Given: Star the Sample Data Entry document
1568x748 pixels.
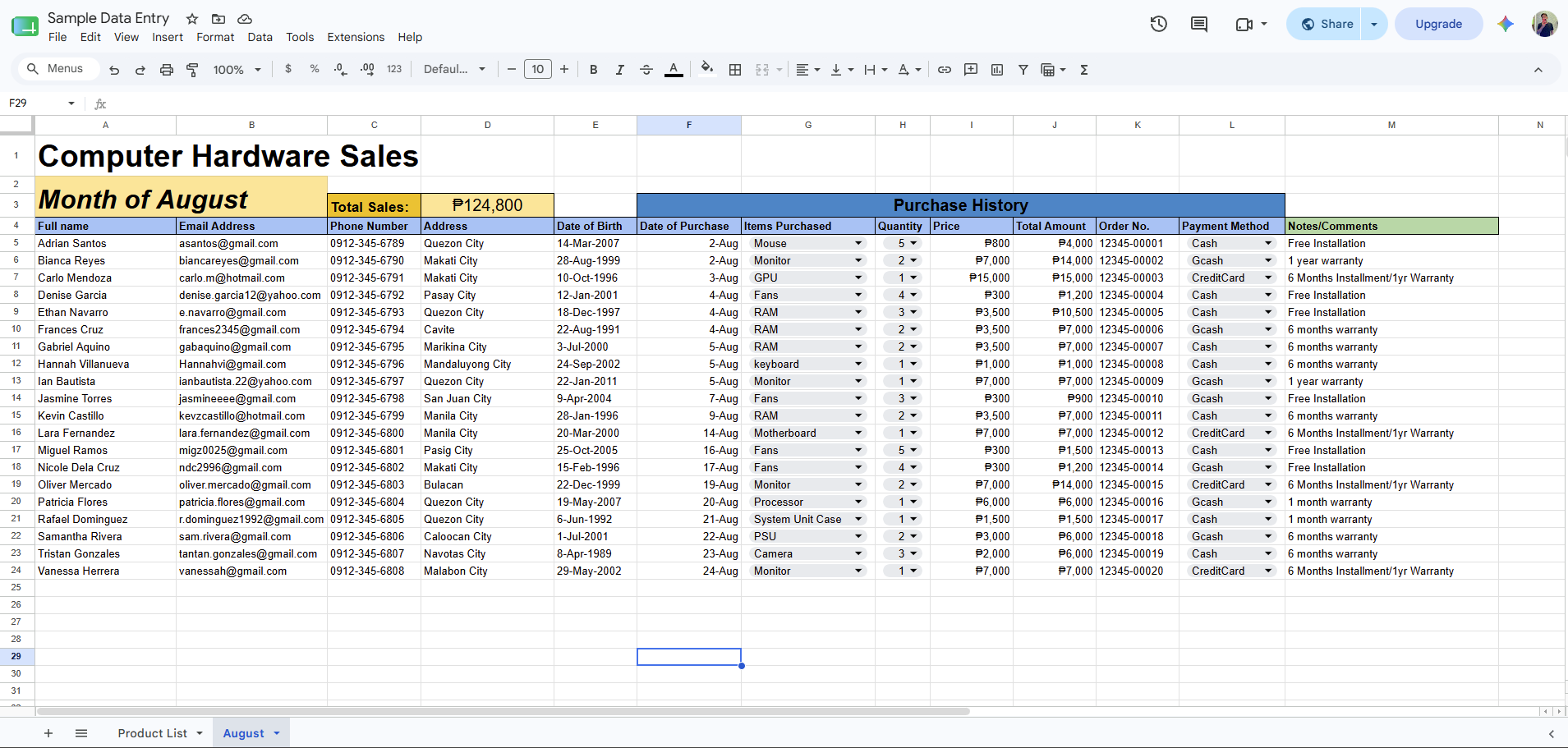Looking at the screenshot, I should (192, 18).
